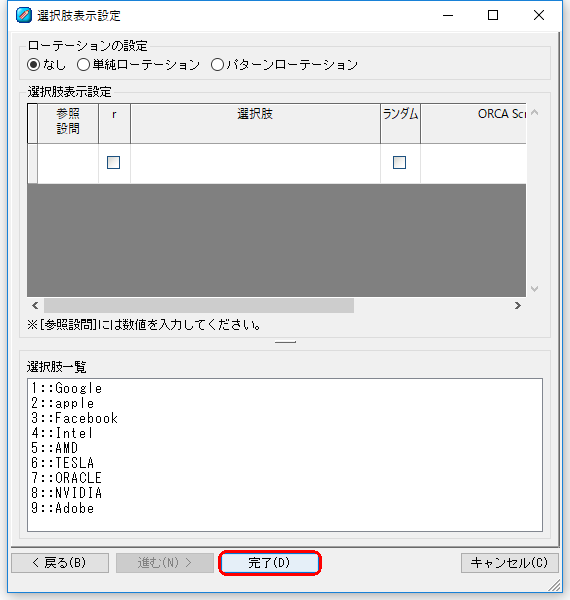Screen dimensions: 570x600
Task: Click the table's scroll down arrow
Action: point(535,289)
